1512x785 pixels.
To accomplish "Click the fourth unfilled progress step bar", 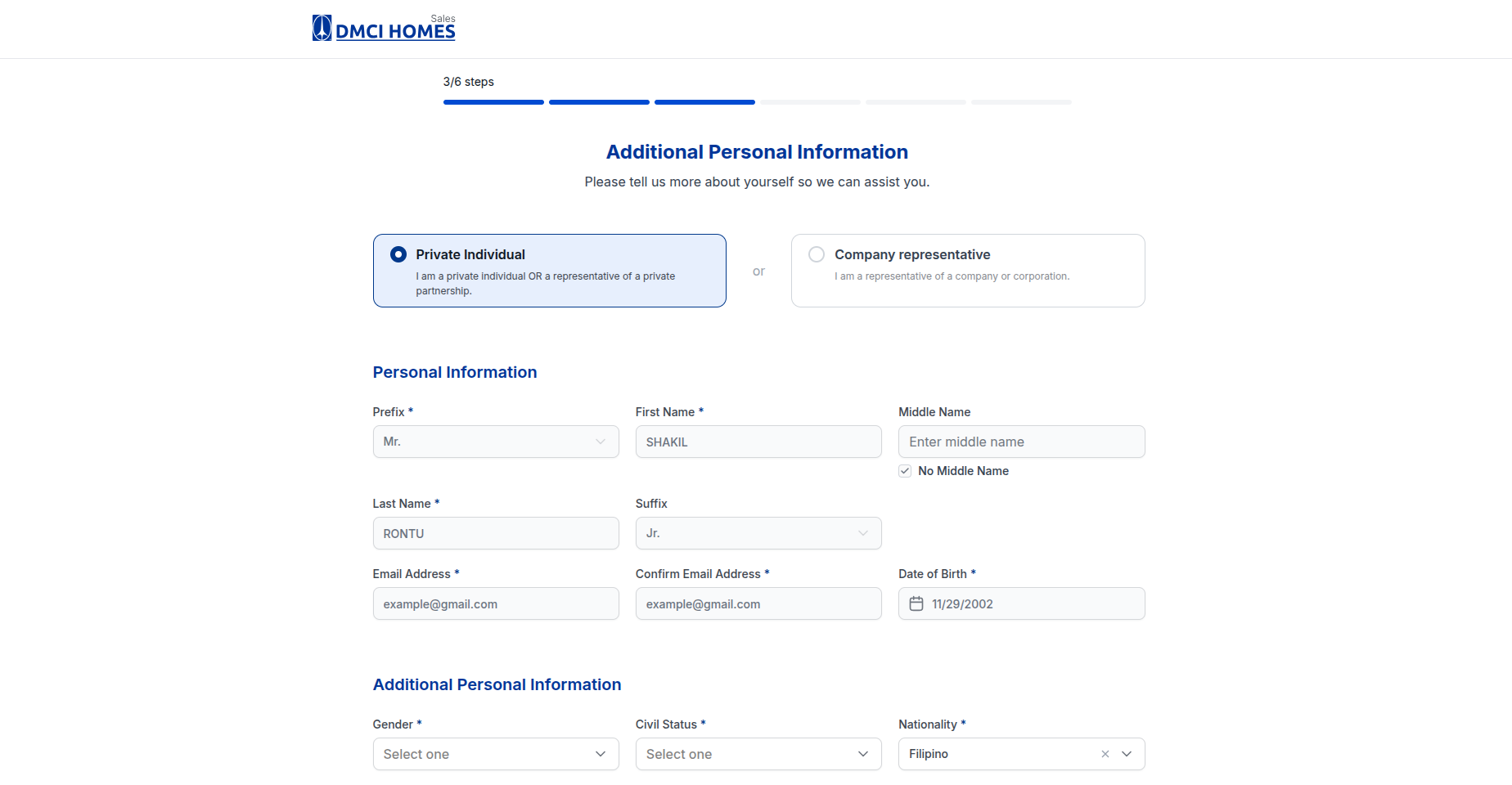I will tap(810, 102).
